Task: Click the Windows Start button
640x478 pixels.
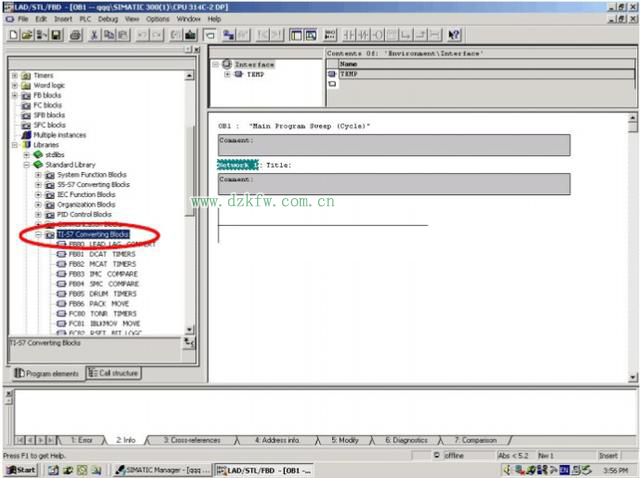Action: [20, 470]
